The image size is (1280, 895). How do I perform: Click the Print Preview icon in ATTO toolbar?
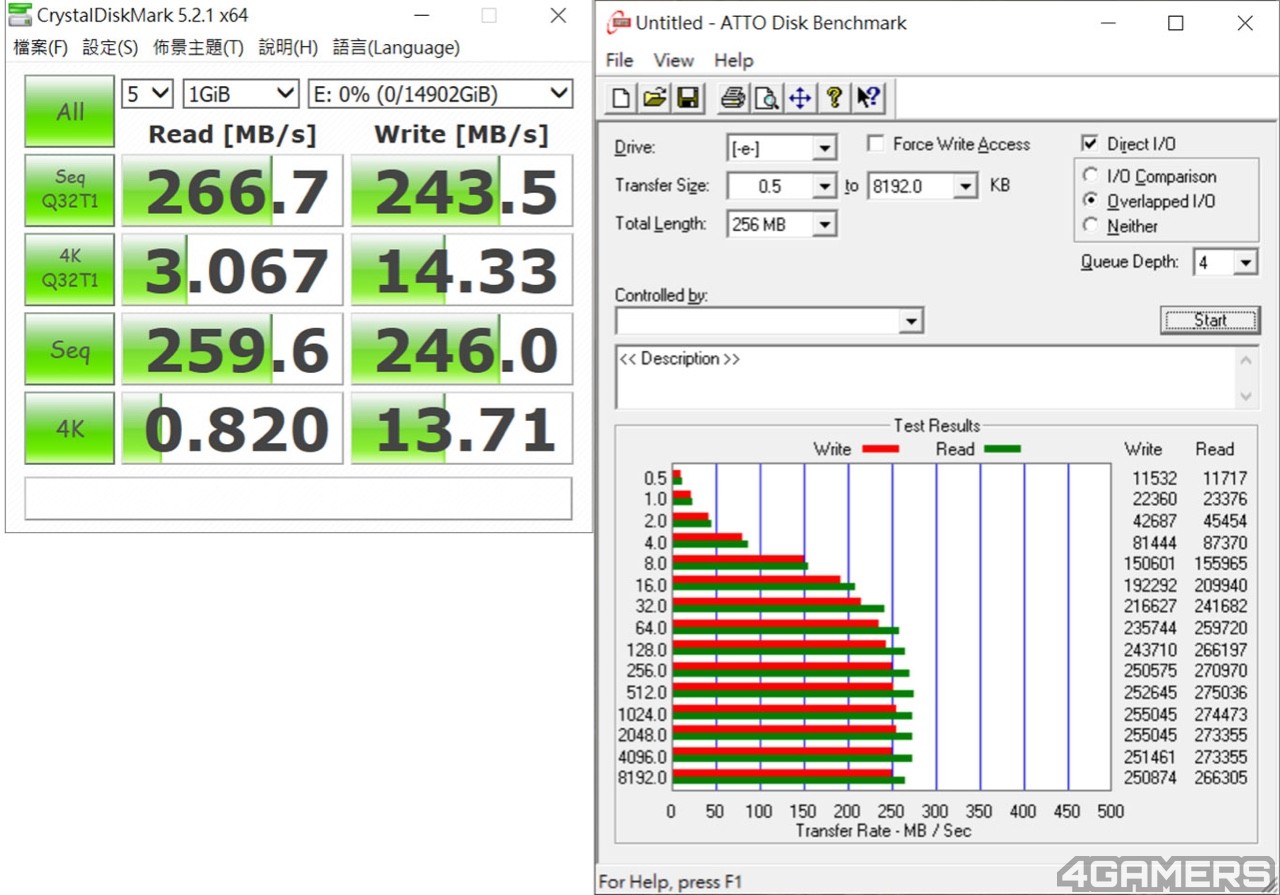click(x=766, y=97)
